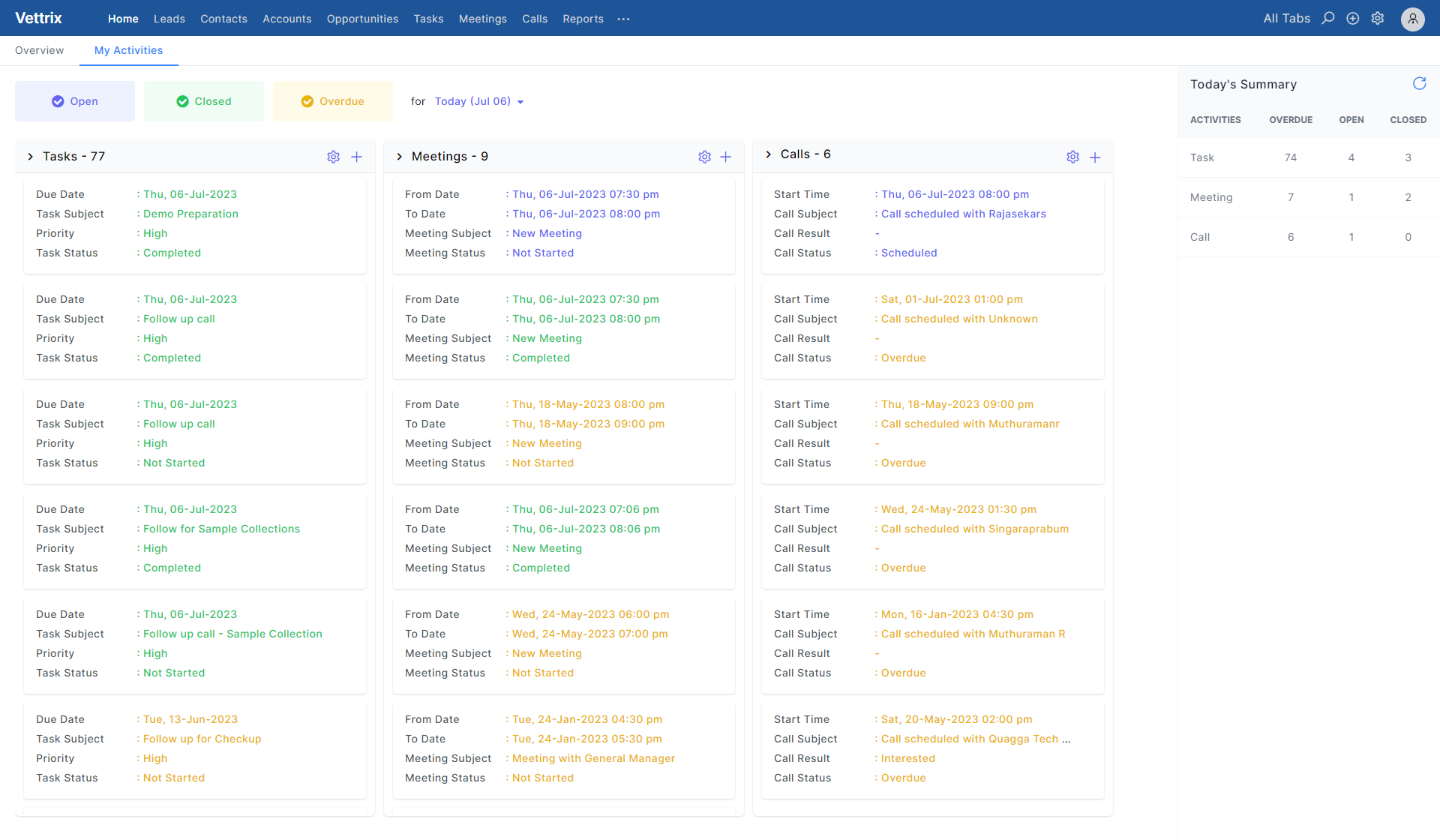This screenshot has width=1440, height=840.
Task: Collapse the Tasks - 77 panel chevron
Action: tap(30, 157)
